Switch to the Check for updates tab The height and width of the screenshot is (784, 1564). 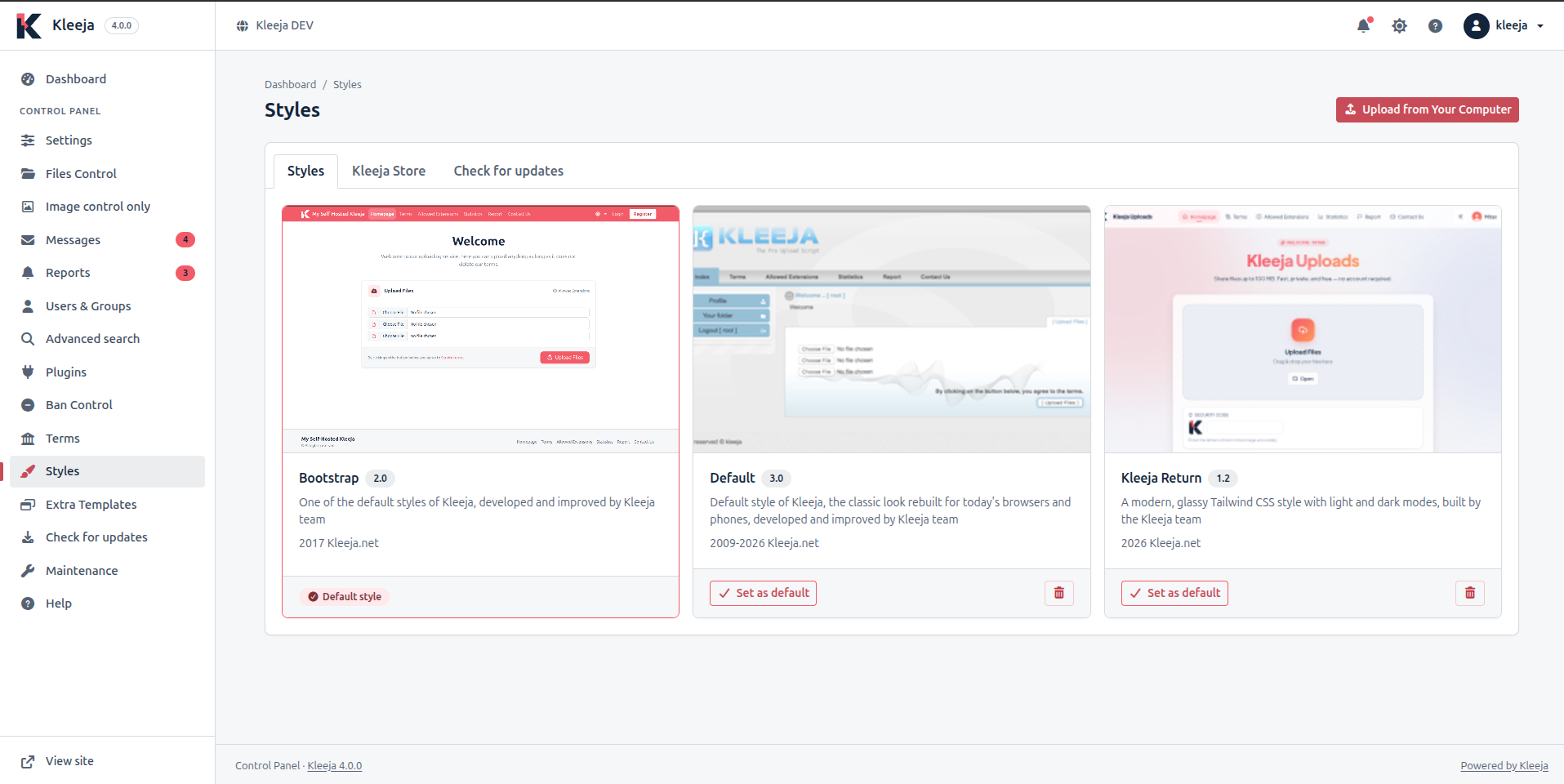[x=509, y=171]
